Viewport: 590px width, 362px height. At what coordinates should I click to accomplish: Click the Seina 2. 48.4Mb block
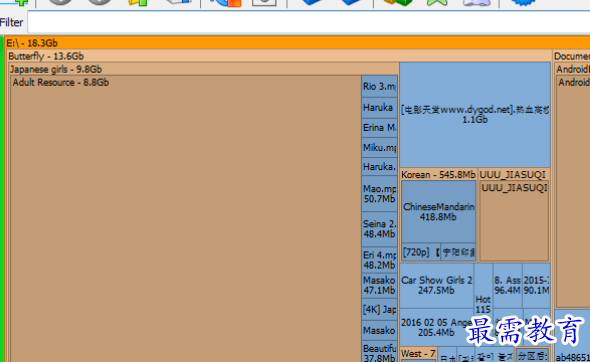[379, 229]
